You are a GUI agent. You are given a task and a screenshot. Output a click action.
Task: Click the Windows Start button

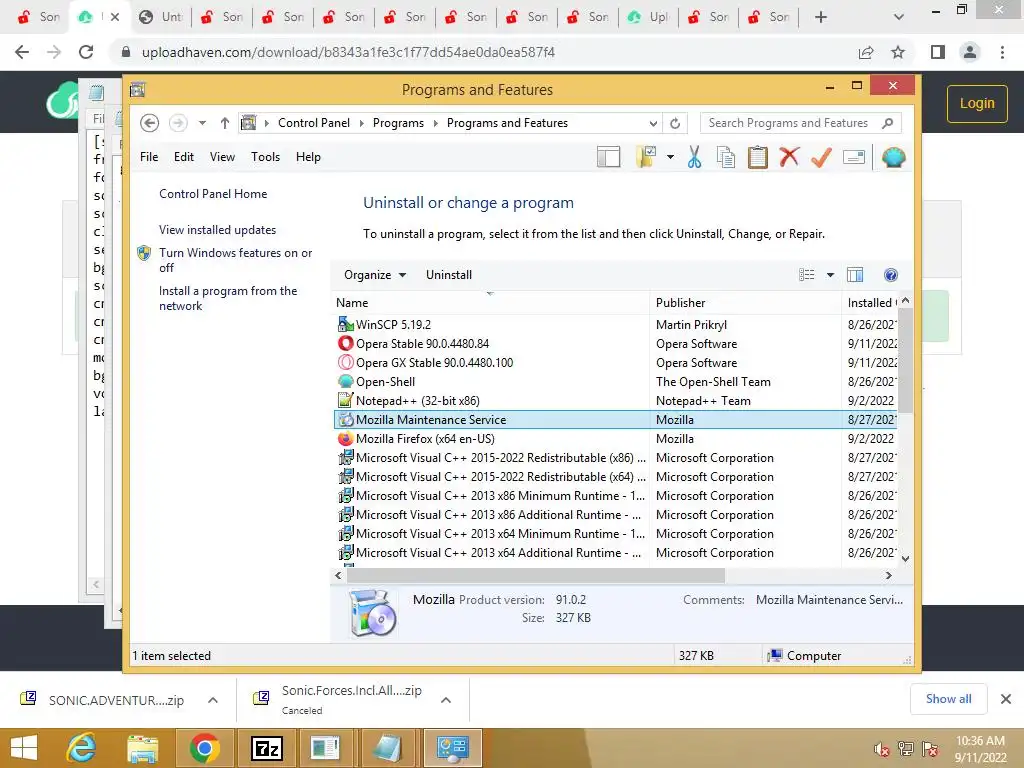click(x=24, y=748)
